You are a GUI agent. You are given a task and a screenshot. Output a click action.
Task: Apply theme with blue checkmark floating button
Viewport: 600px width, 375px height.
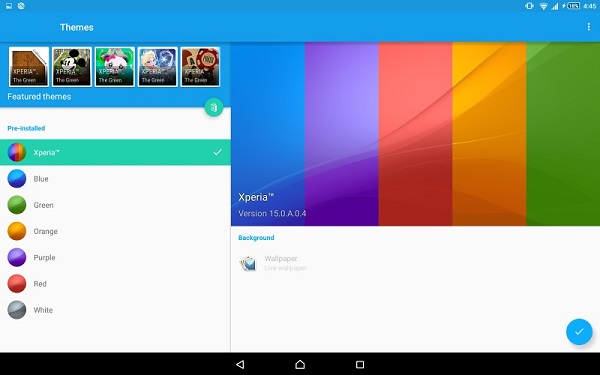click(x=579, y=331)
